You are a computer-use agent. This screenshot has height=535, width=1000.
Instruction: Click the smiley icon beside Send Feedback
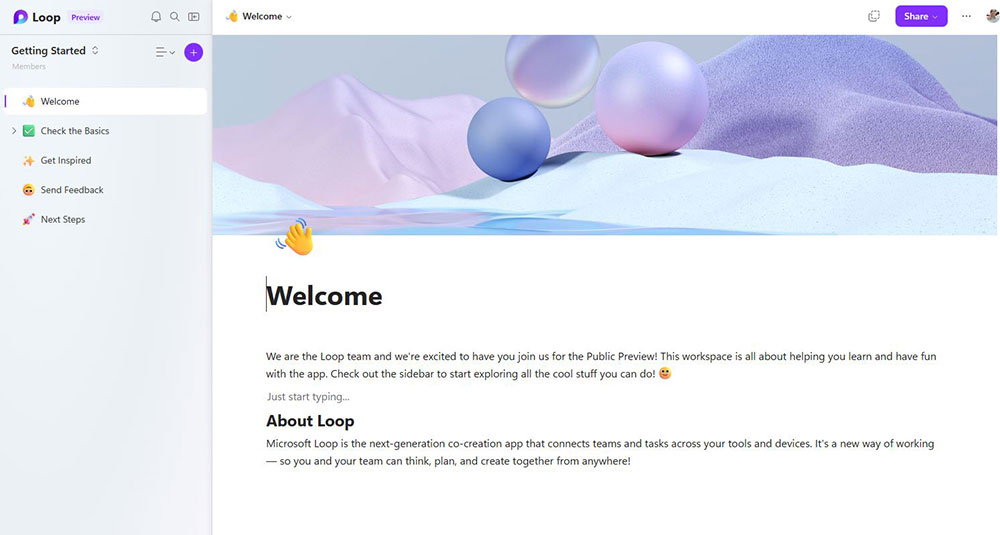click(29, 190)
